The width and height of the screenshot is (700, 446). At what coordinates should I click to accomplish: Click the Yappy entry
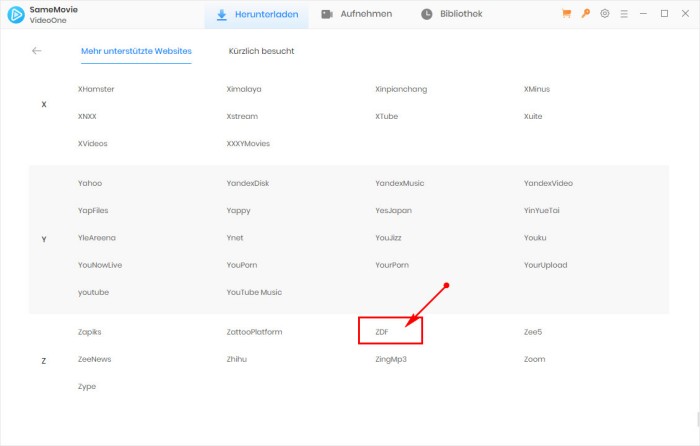(238, 211)
